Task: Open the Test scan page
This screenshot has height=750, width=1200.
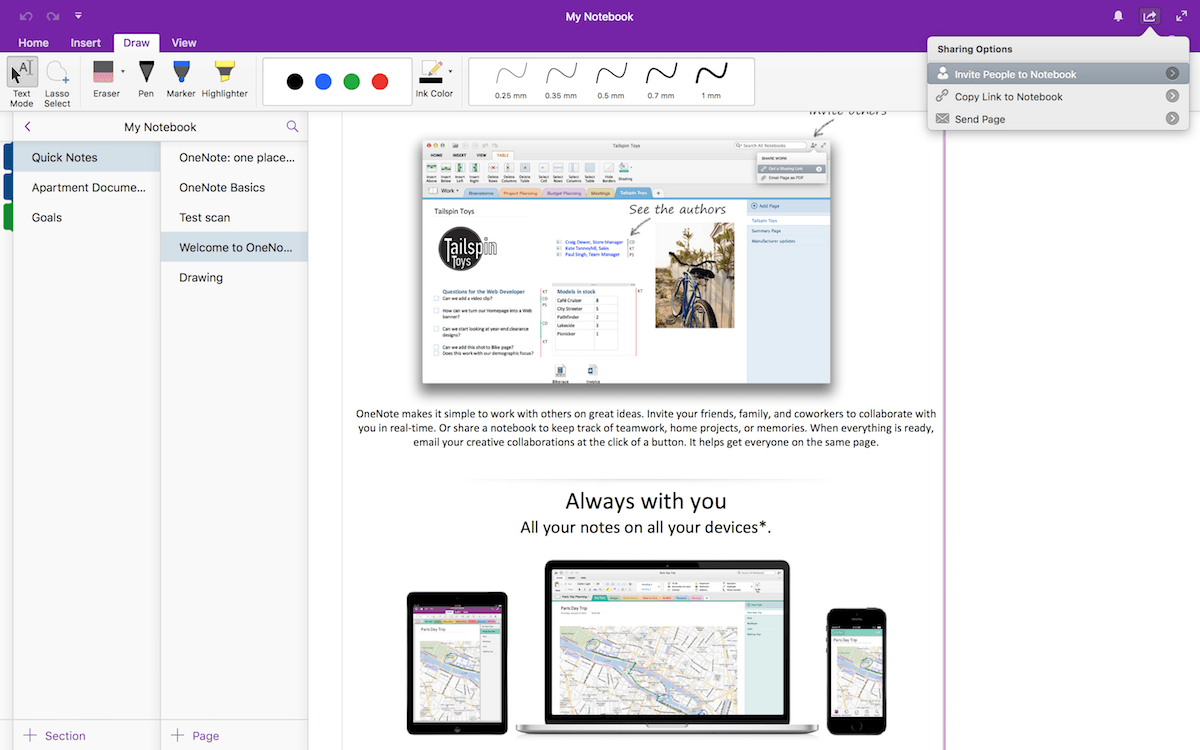Action: click(234, 217)
